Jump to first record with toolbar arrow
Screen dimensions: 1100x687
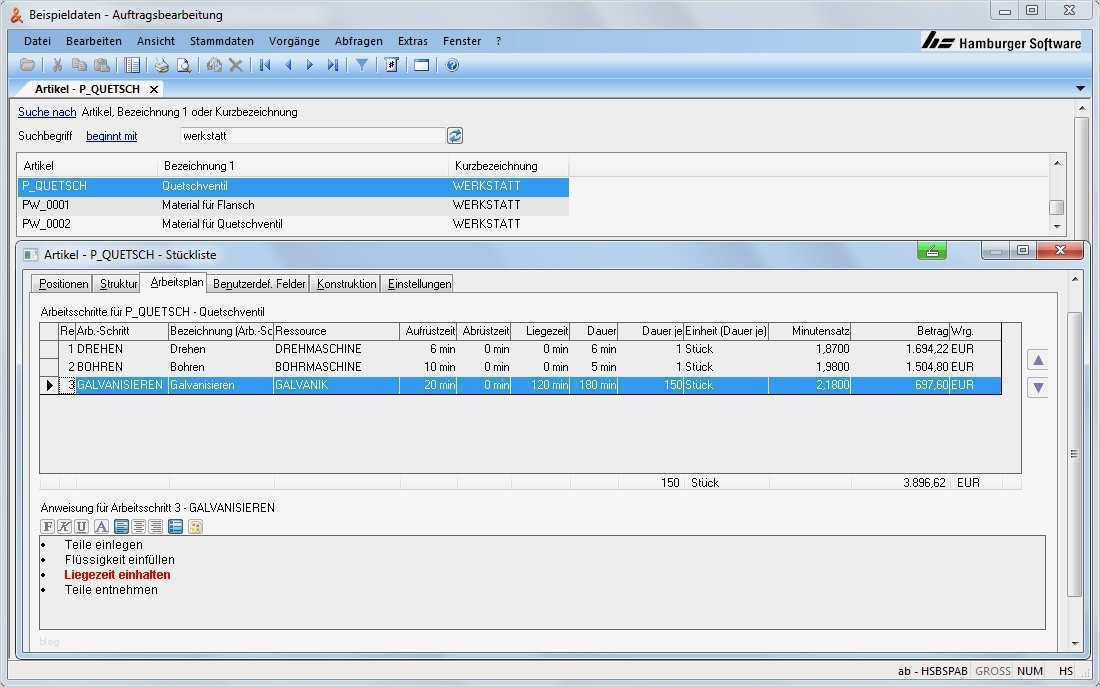point(265,65)
